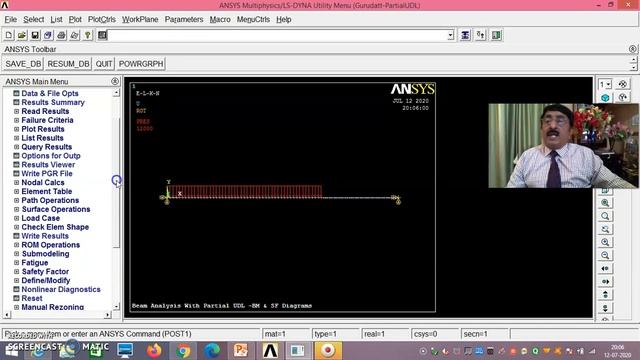
Task: Pan the model right with arrow icon
Action: coord(605,281)
